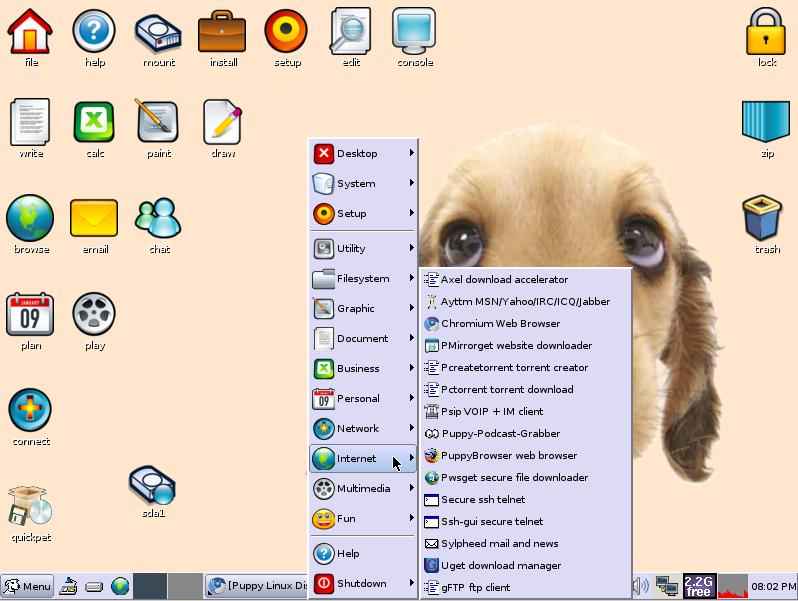Open the paint desktop icon
The width and height of the screenshot is (798, 601).
(158, 122)
